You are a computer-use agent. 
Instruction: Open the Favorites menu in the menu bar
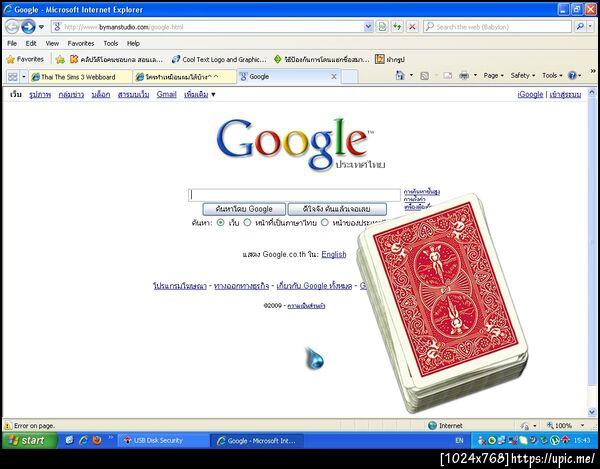tap(81, 43)
